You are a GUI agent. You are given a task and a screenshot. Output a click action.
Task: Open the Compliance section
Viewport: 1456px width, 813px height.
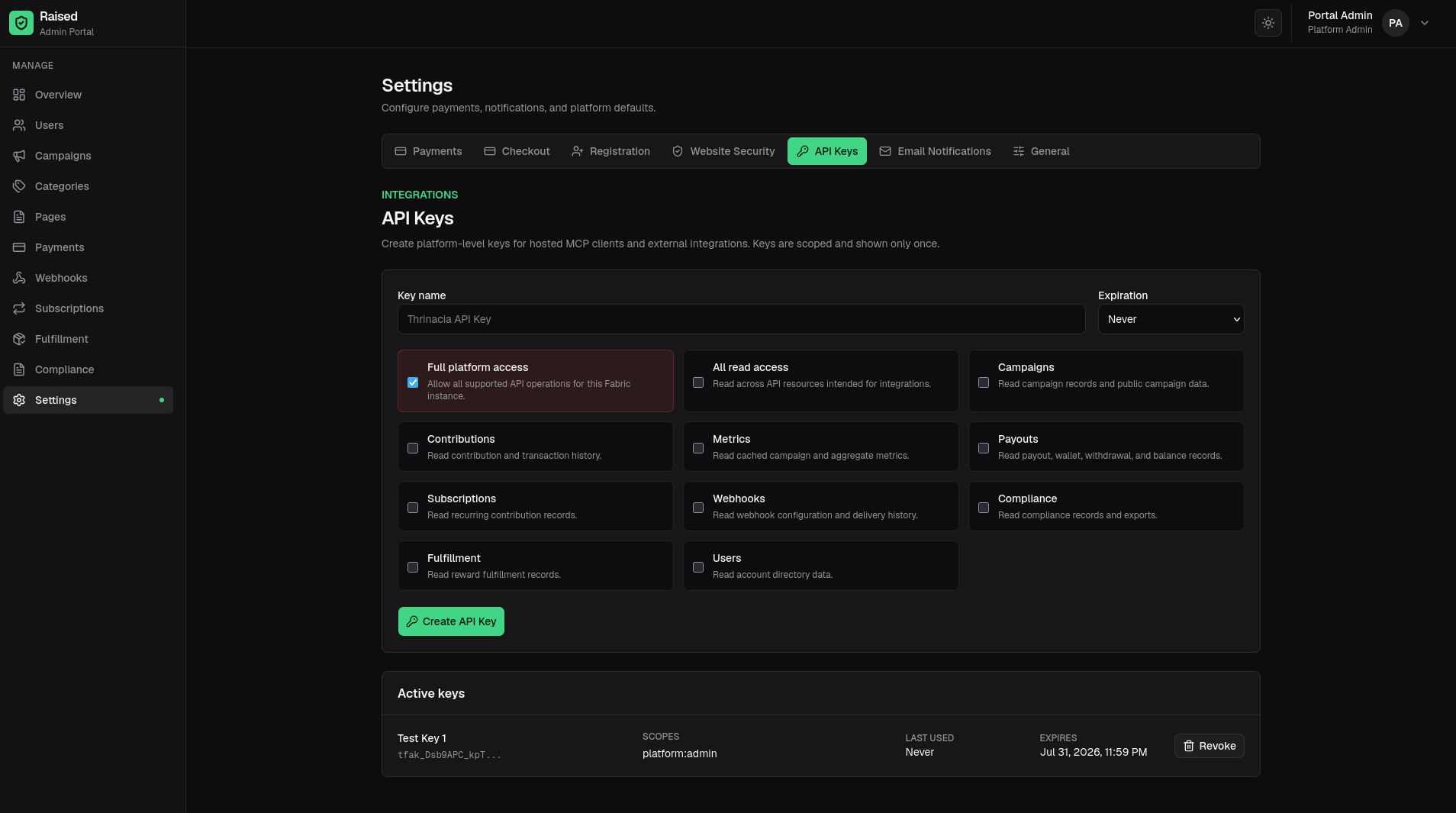tap(88, 369)
